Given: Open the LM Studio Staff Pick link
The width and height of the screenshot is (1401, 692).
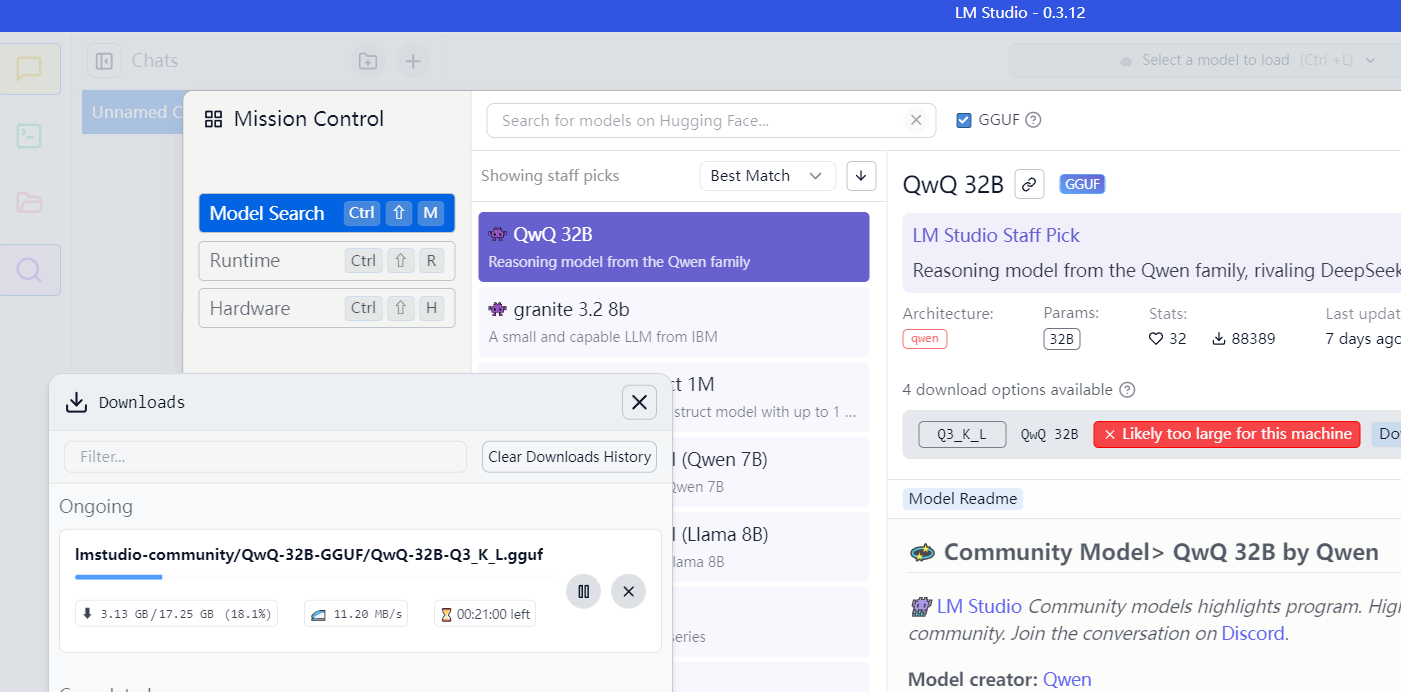Looking at the screenshot, I should (x=996, y=236).
